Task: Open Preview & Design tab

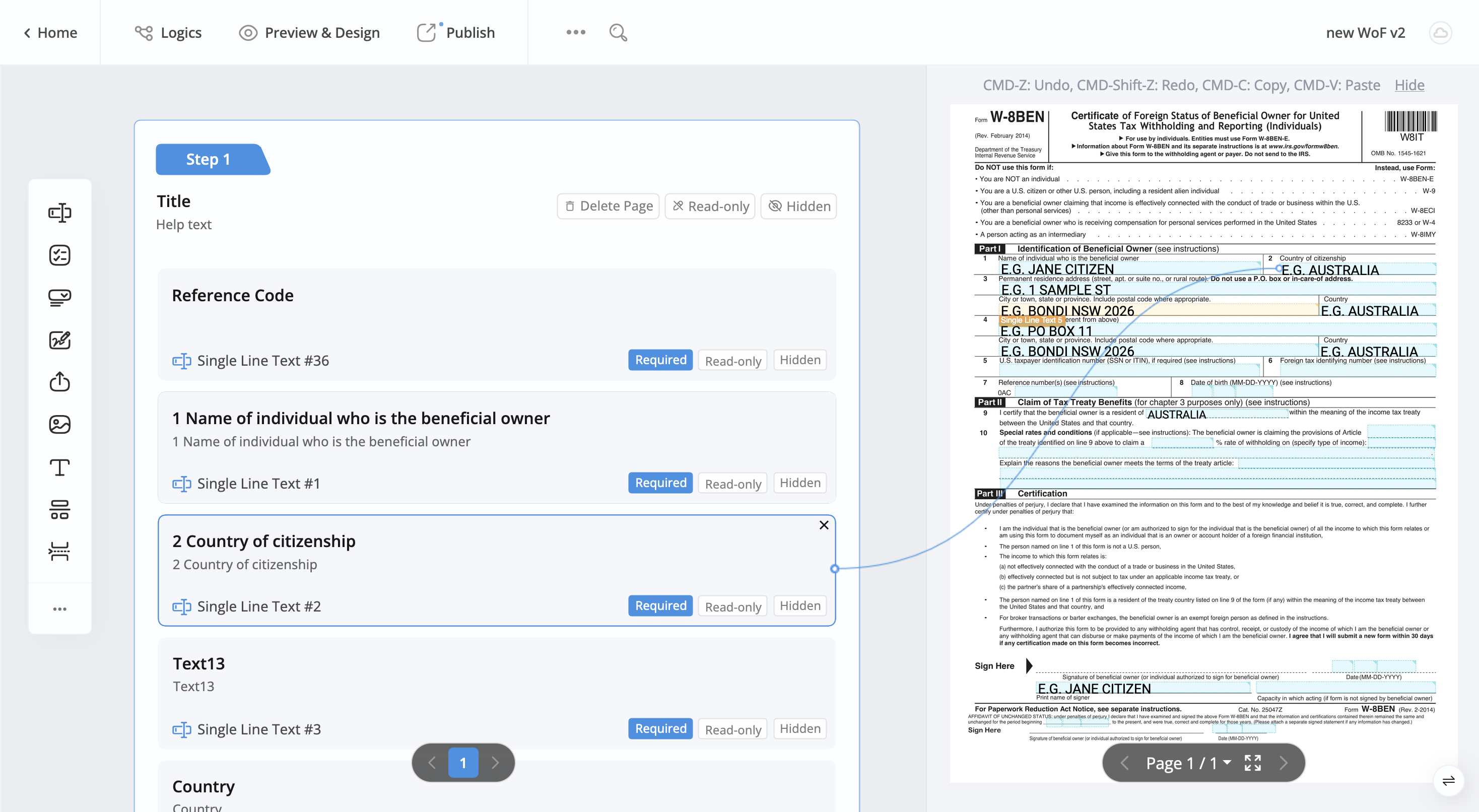Action: 309,33
